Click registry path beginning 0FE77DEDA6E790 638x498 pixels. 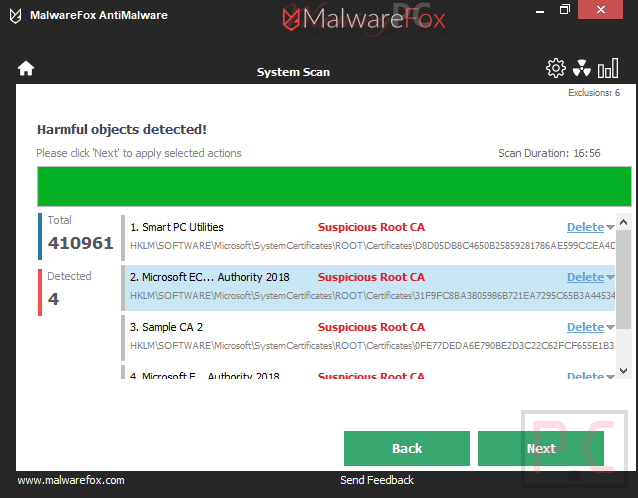(x=372, y=346)
